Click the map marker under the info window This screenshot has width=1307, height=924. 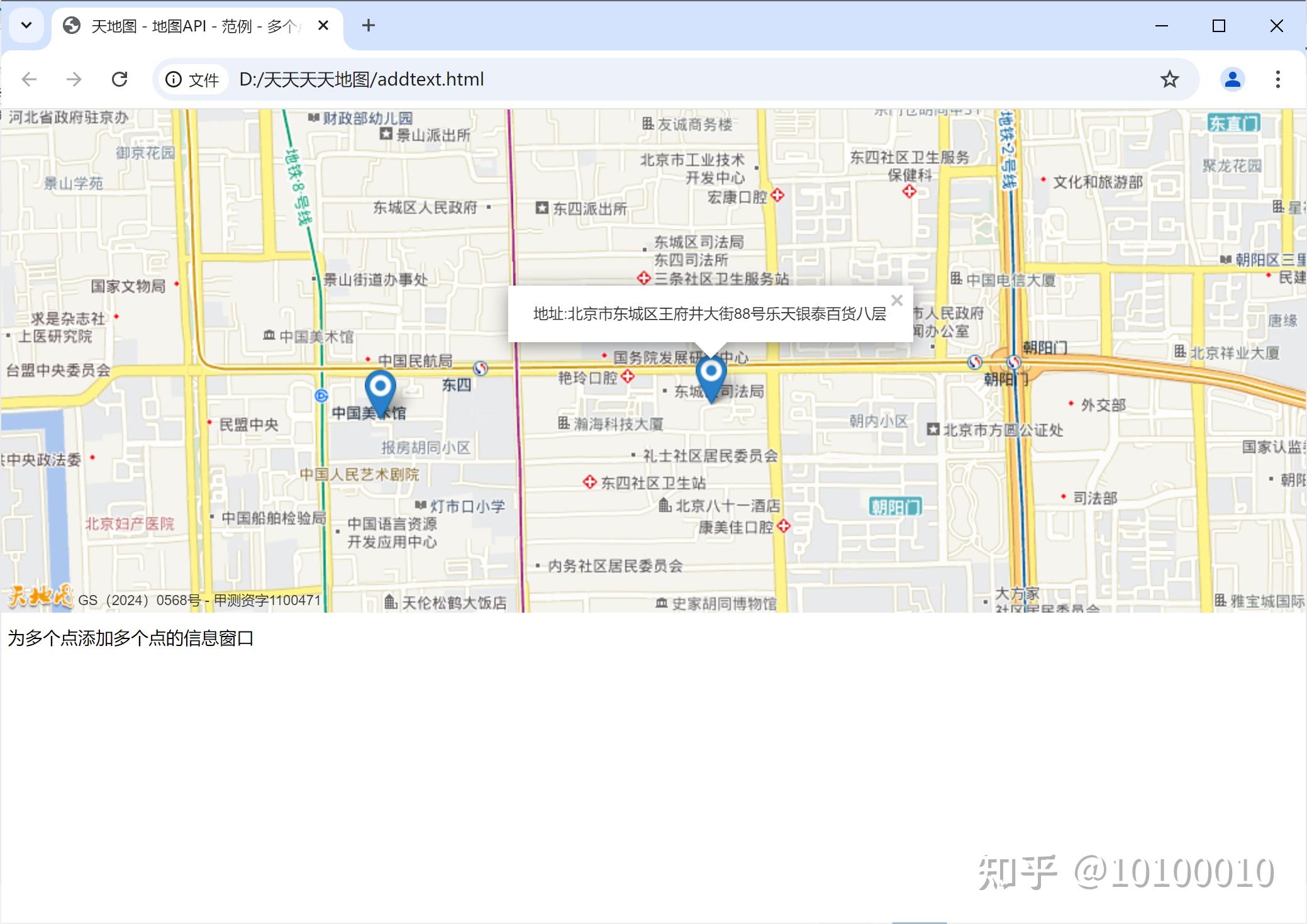tap(711, 377)
